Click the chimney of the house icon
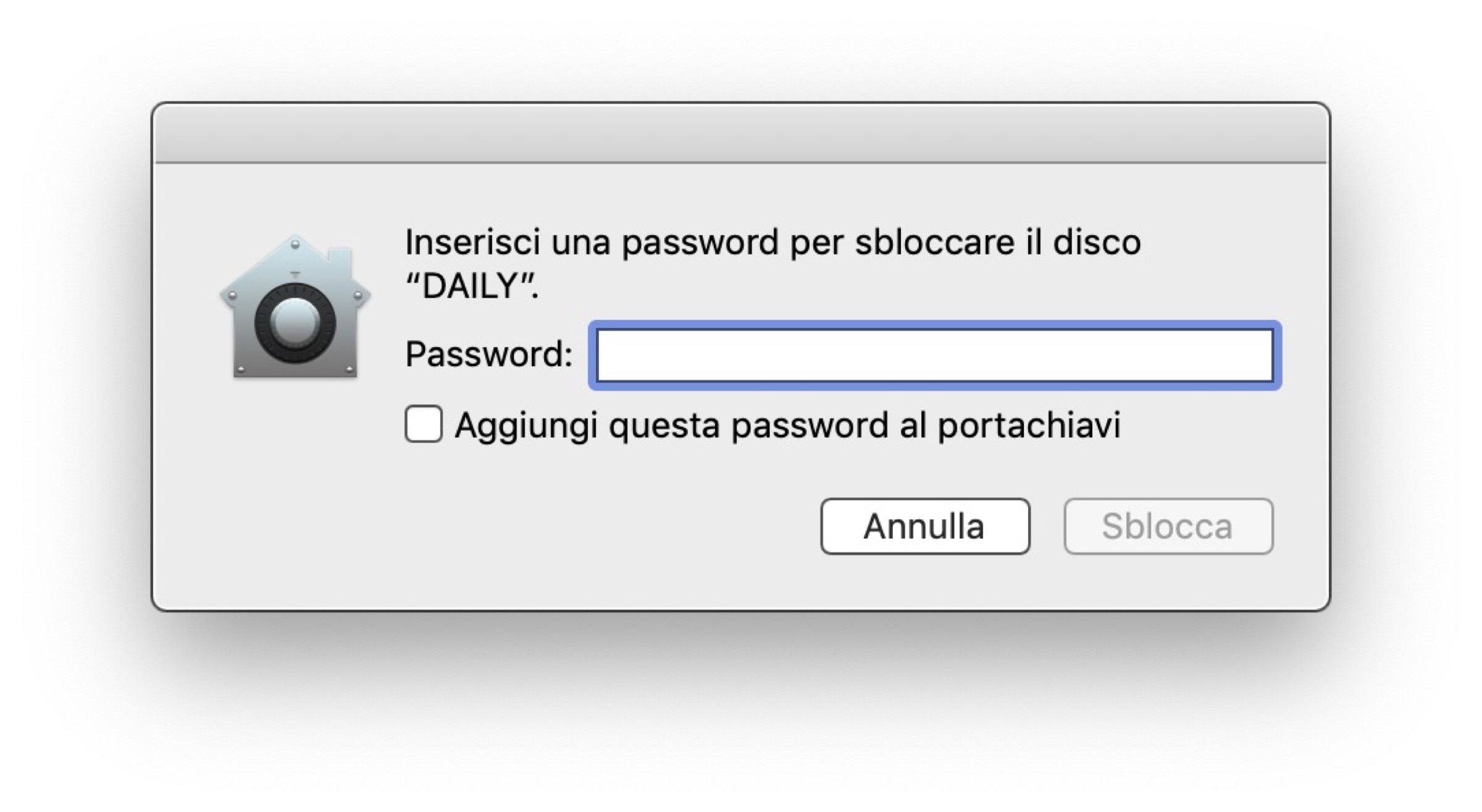The width and height of the screenshot is (1482, 812). pos(339,261)
